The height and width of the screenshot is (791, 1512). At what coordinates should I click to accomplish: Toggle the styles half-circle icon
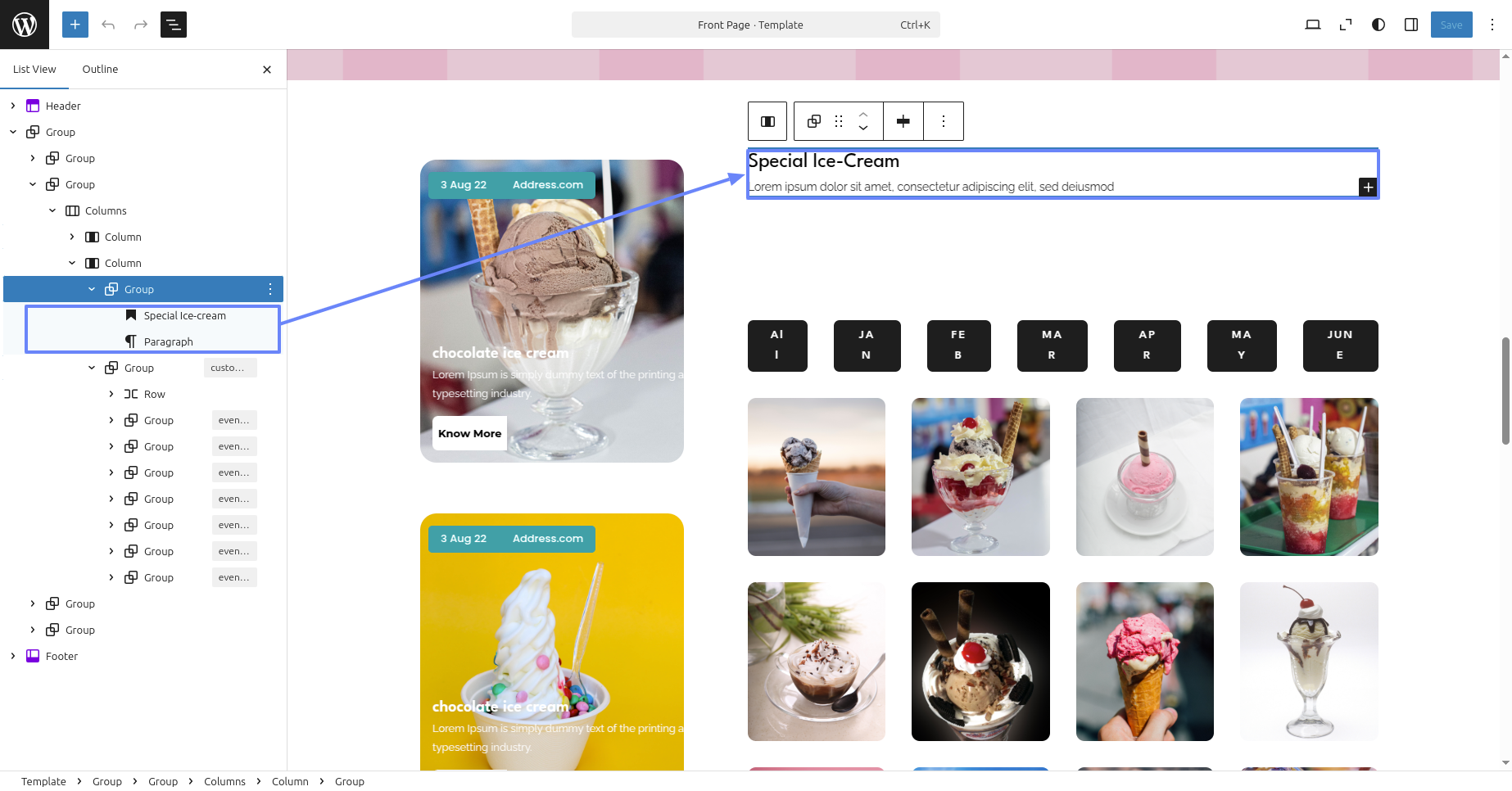click(1378, 25)
